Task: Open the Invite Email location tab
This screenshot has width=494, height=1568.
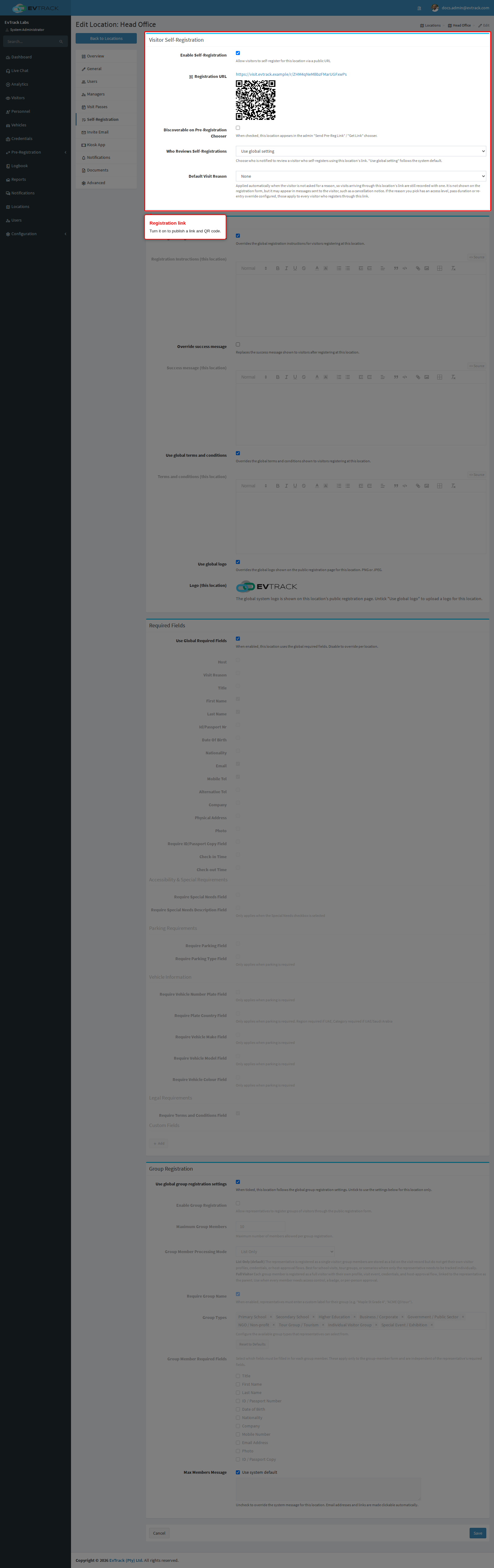Action: [106, 132]
